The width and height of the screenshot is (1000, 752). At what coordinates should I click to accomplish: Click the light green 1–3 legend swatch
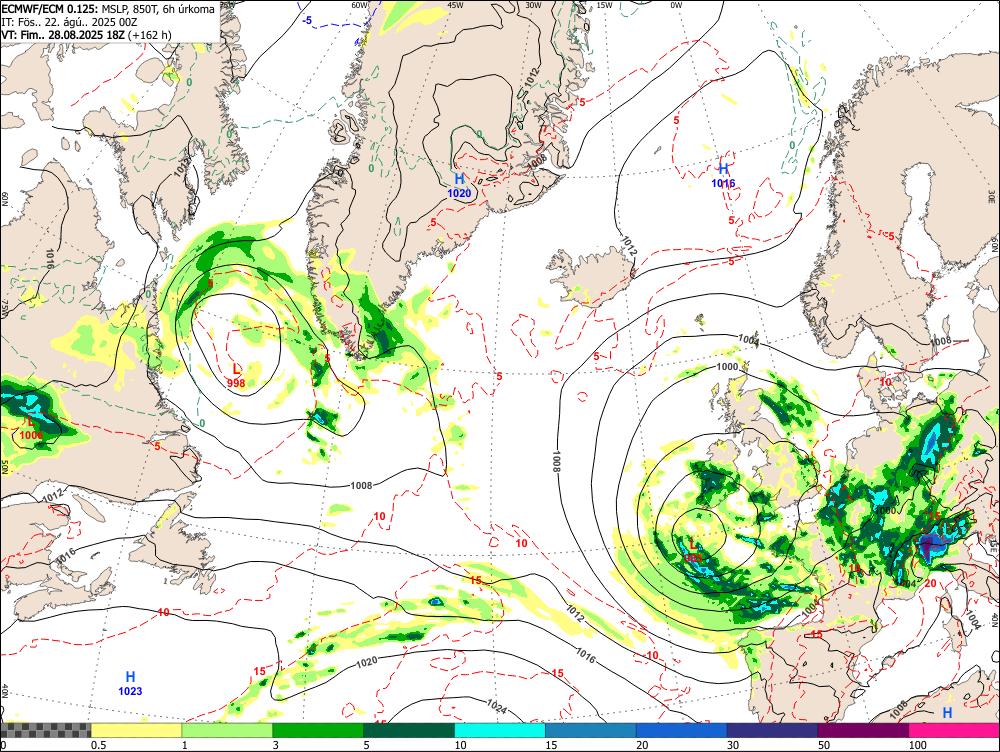click(x=227, y=730)
